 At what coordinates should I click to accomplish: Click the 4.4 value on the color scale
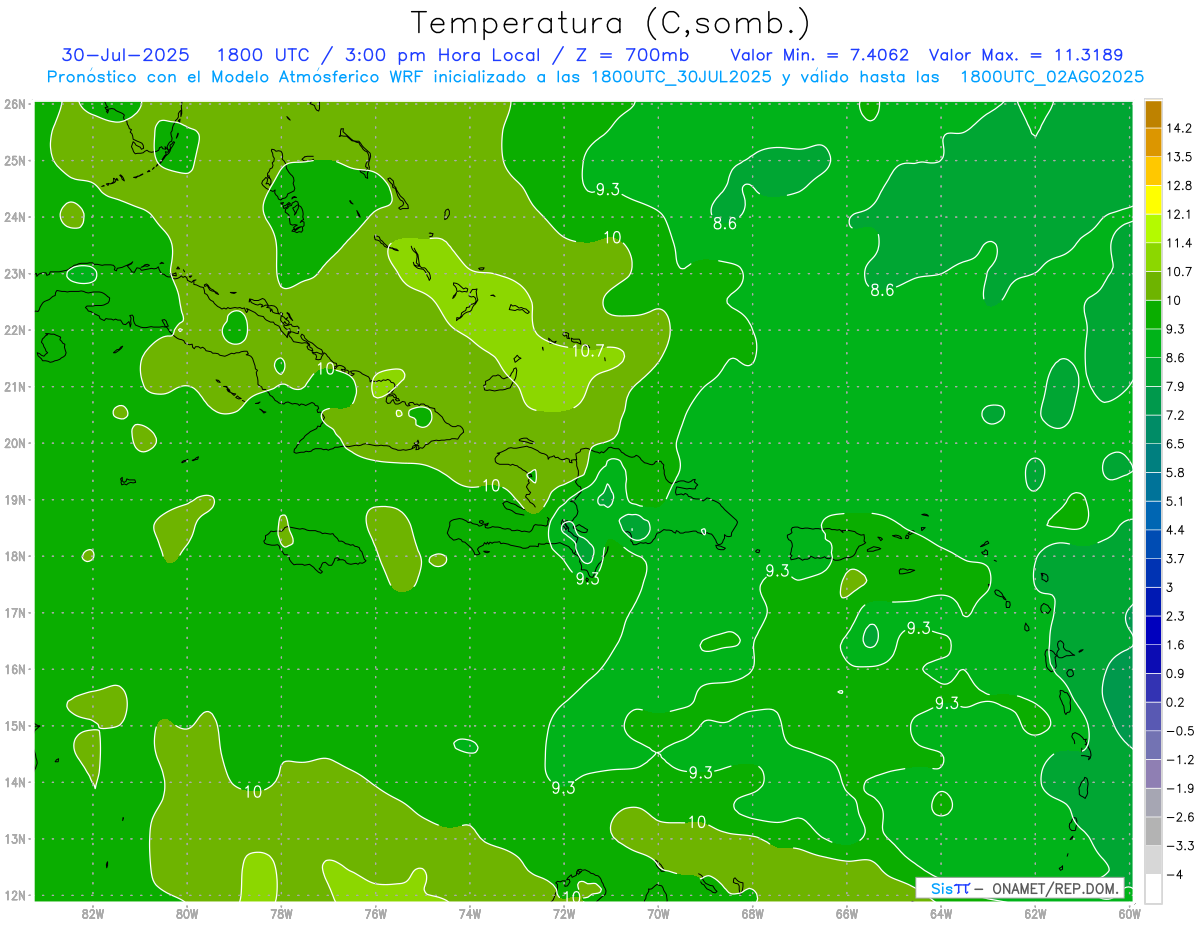[x=1175, y=530]
